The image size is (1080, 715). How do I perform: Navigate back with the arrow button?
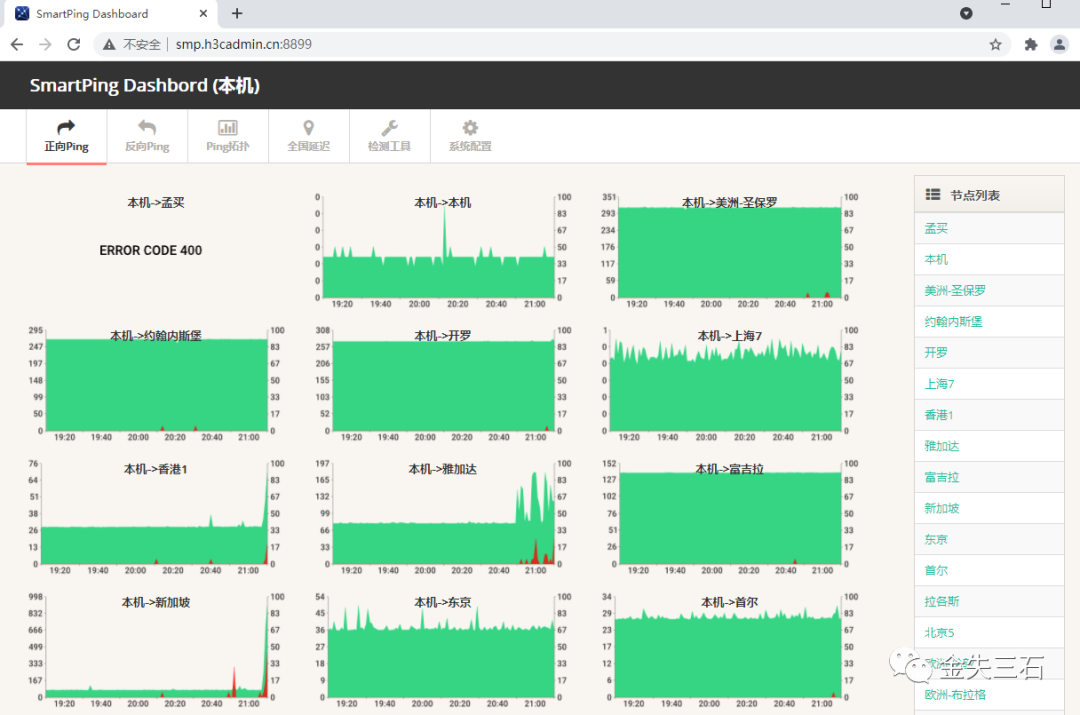pyautogui.click(x=16, y=44)
